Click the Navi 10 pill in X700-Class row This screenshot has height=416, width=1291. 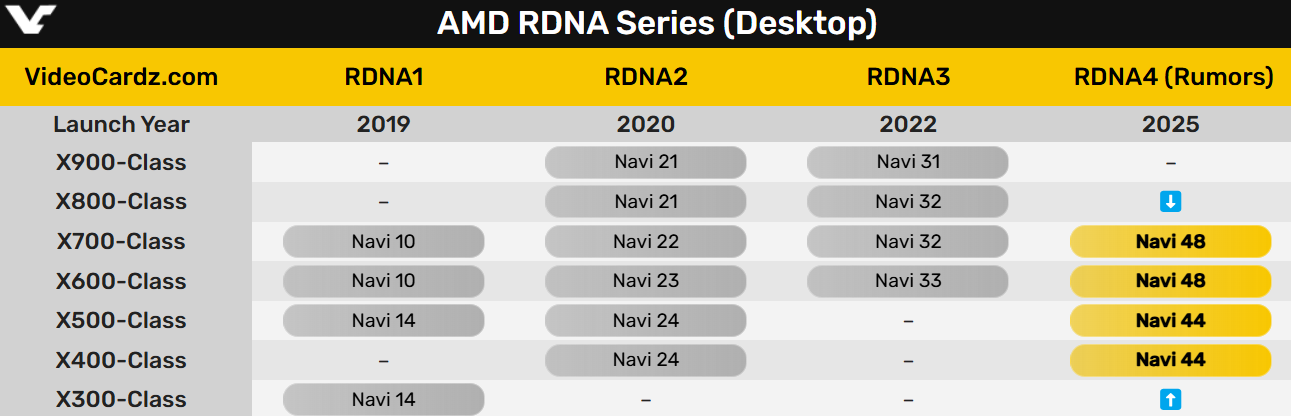[x=384, y=242]
